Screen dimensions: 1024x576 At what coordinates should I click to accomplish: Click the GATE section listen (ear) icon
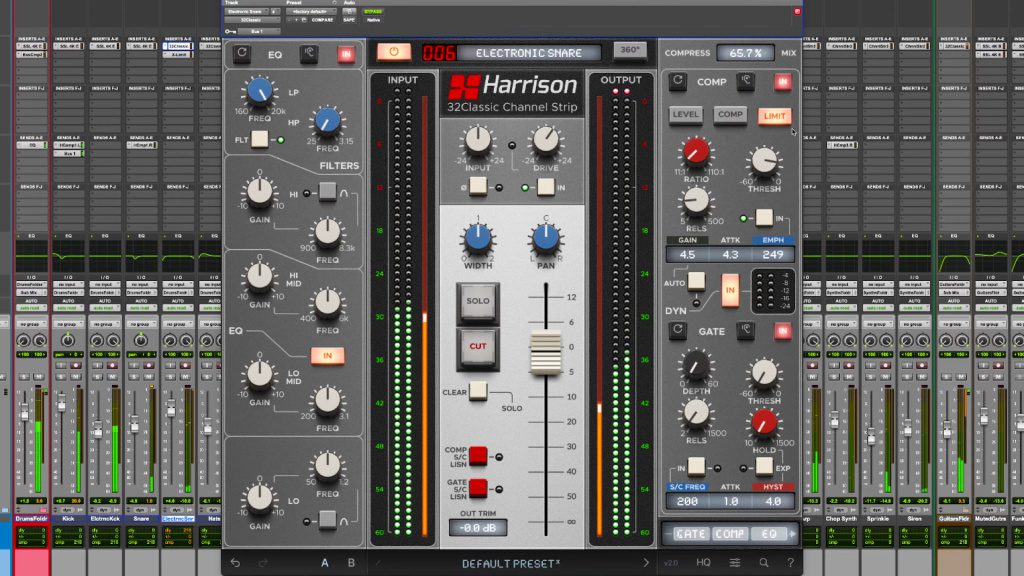click(745, 331)
